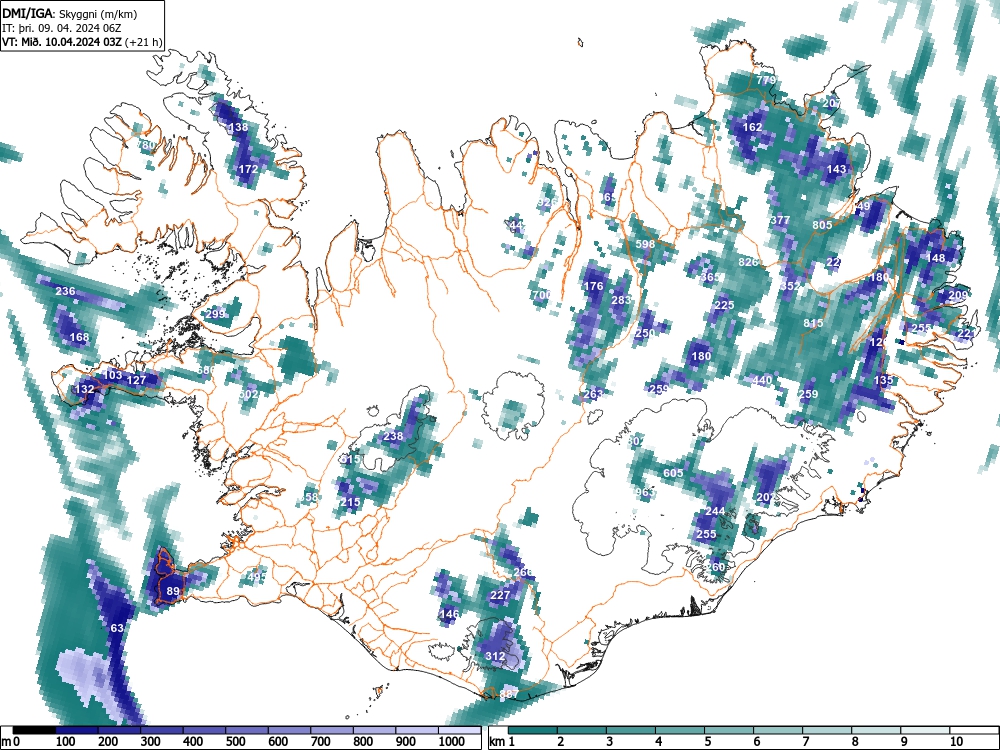Click the visibility value 176 on the map
Viewport: 1000px width, 750px height.
pos(593,286)
